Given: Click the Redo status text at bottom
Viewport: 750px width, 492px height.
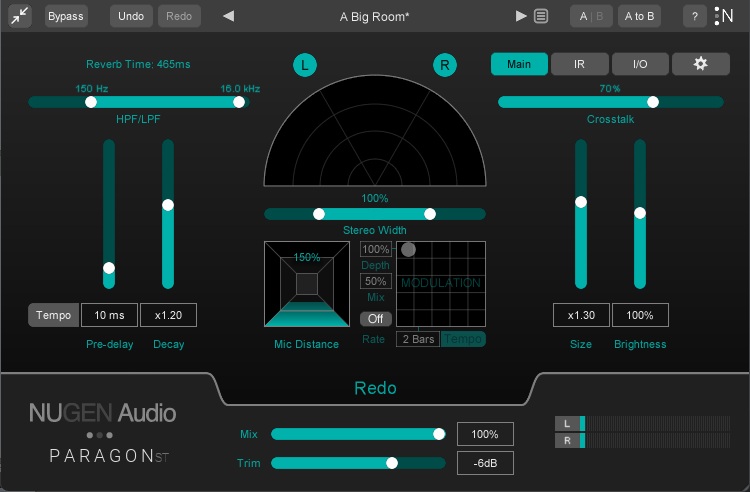Looking at the screenshot, I should click(x=375, y=388).
